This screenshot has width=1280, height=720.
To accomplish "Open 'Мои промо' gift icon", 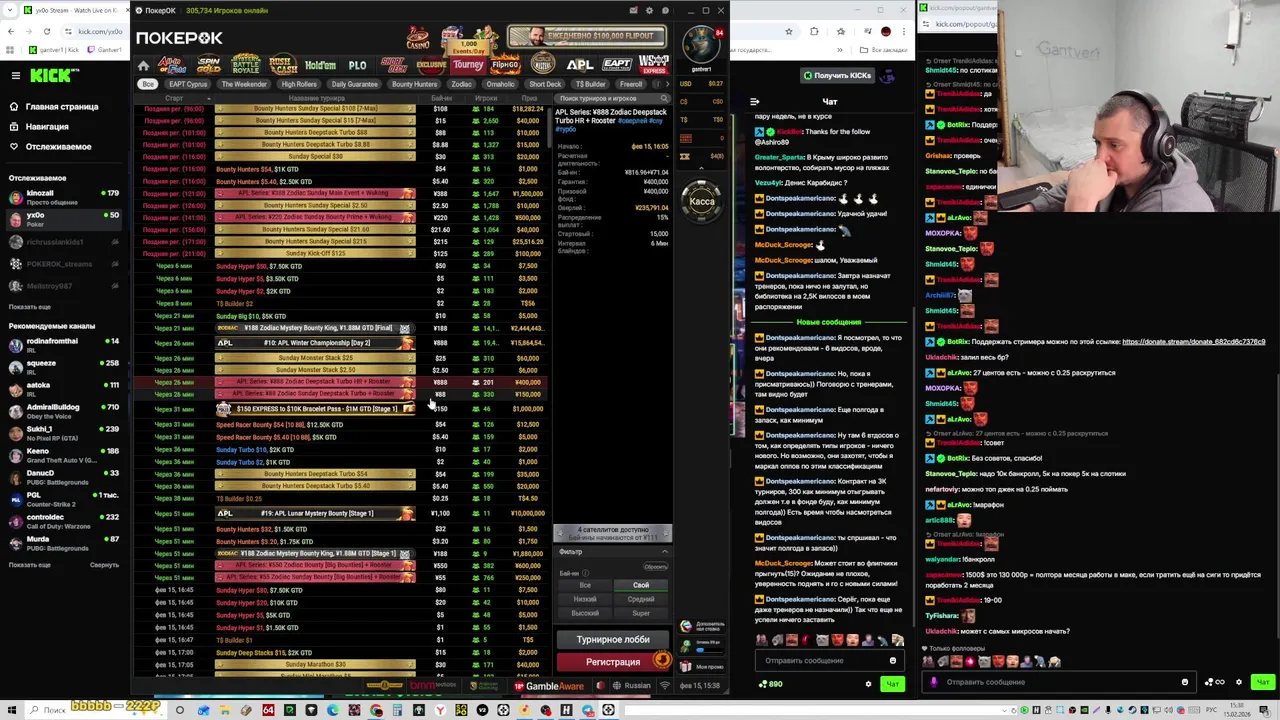I will click(x=686, y=666).
